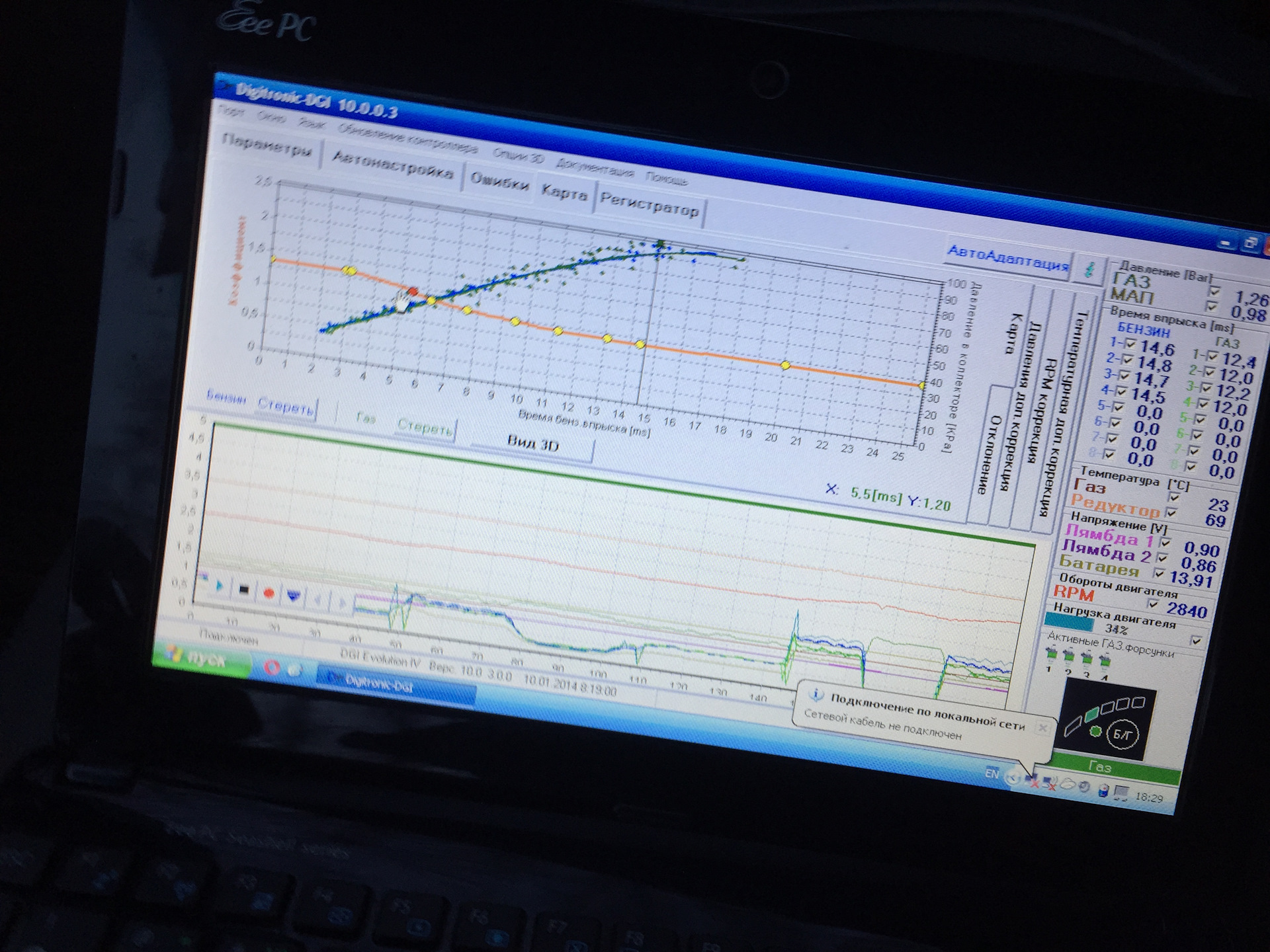1270x952 pixels.
Task: Open the Автонастройка tab
Action: pyautogui.click(x=393, y=164)
